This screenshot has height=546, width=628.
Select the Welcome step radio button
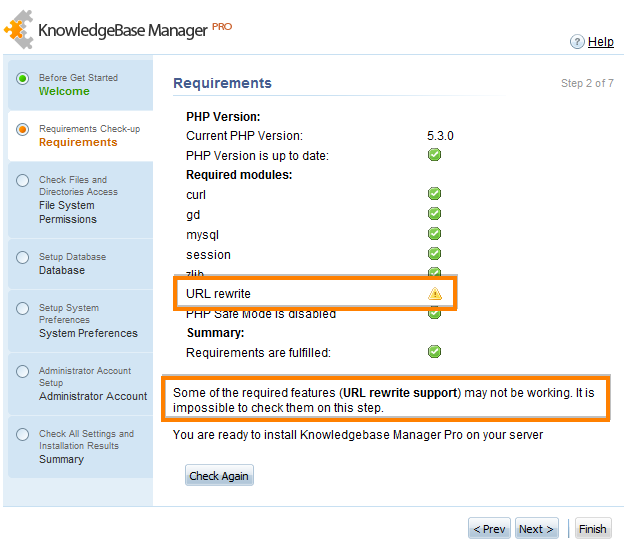point(22,78)
